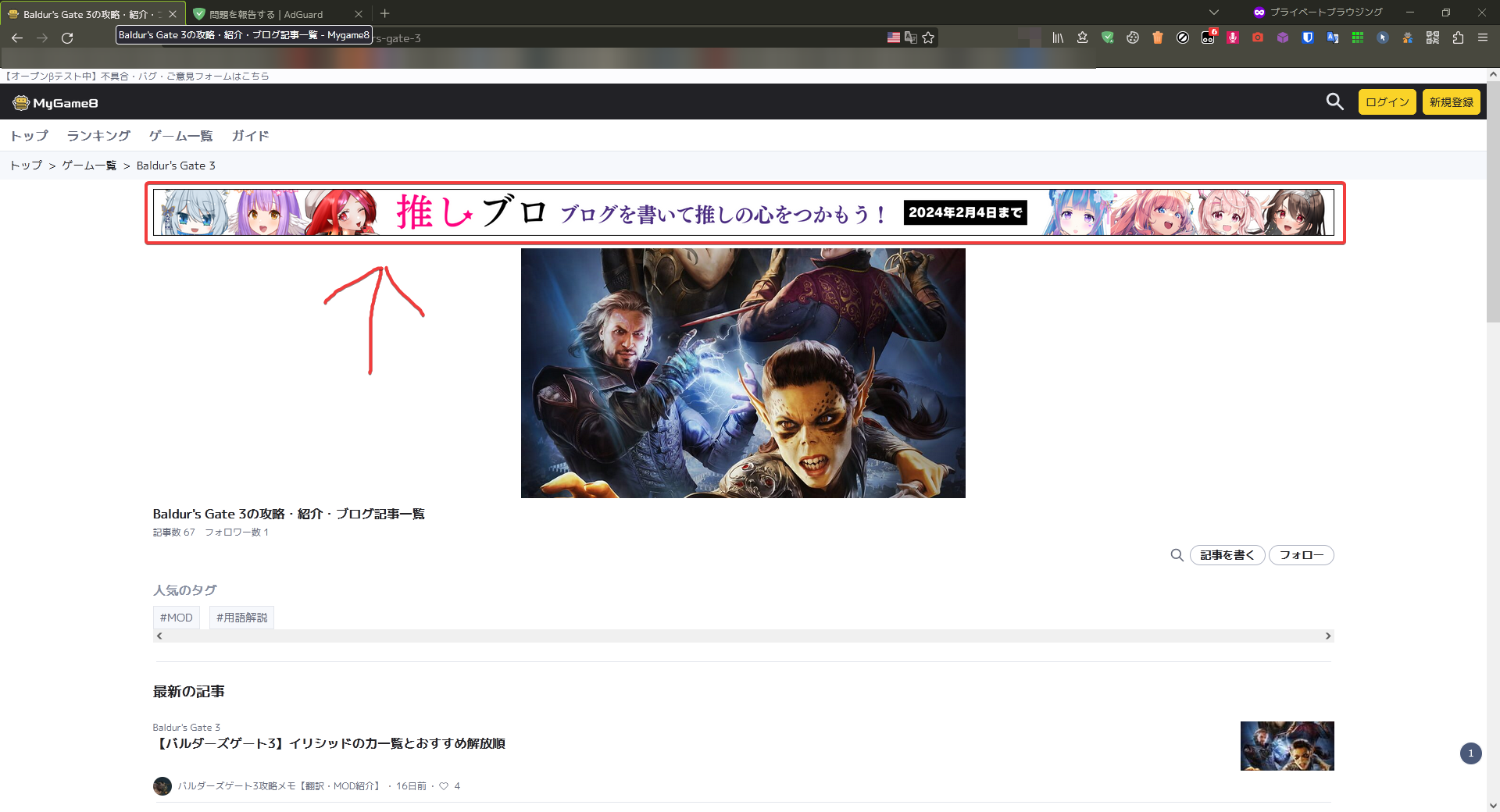Click the 新規登録 signup button
The height and width of the screenshot is (812, 1500).
pyautogui.click(x=1450, y=101)
